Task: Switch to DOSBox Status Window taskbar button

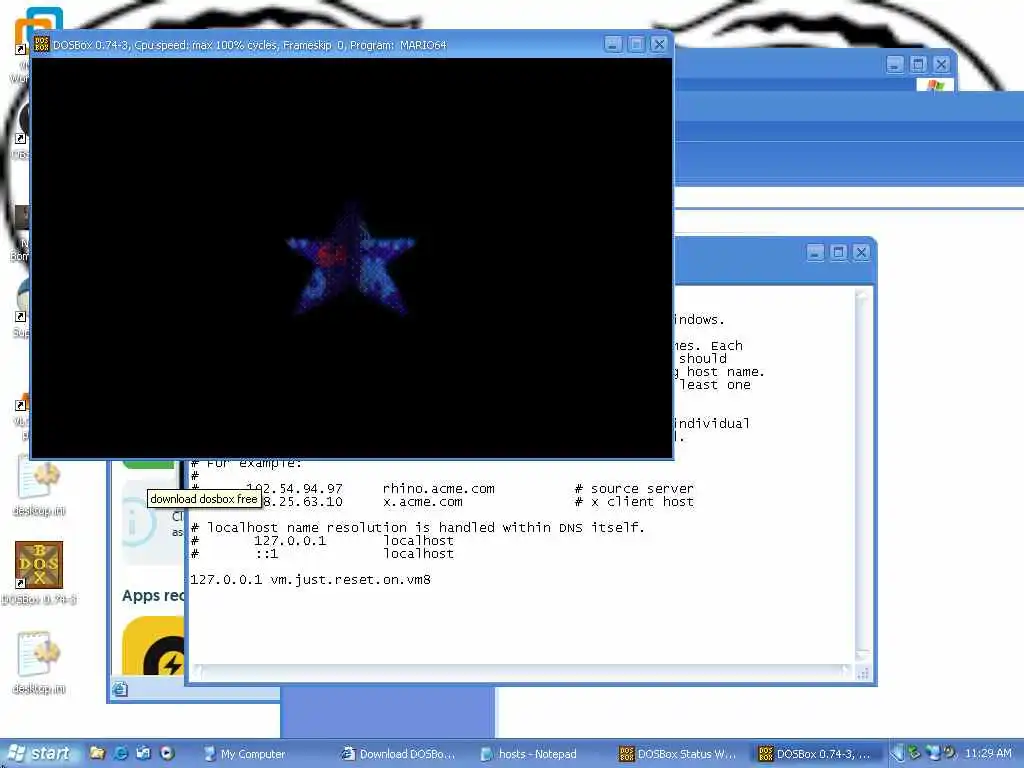Action: pos(678,754)
